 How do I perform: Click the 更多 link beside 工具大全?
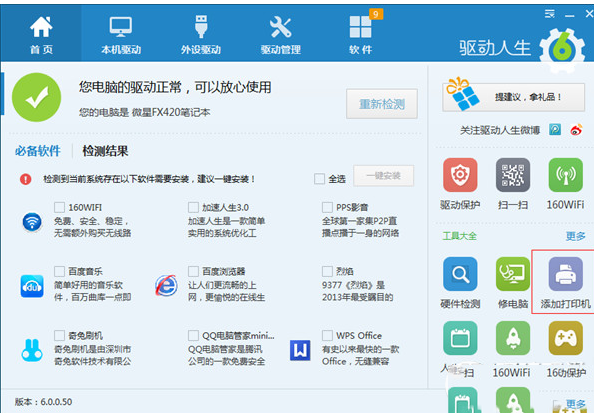click(x=575, y=236)
